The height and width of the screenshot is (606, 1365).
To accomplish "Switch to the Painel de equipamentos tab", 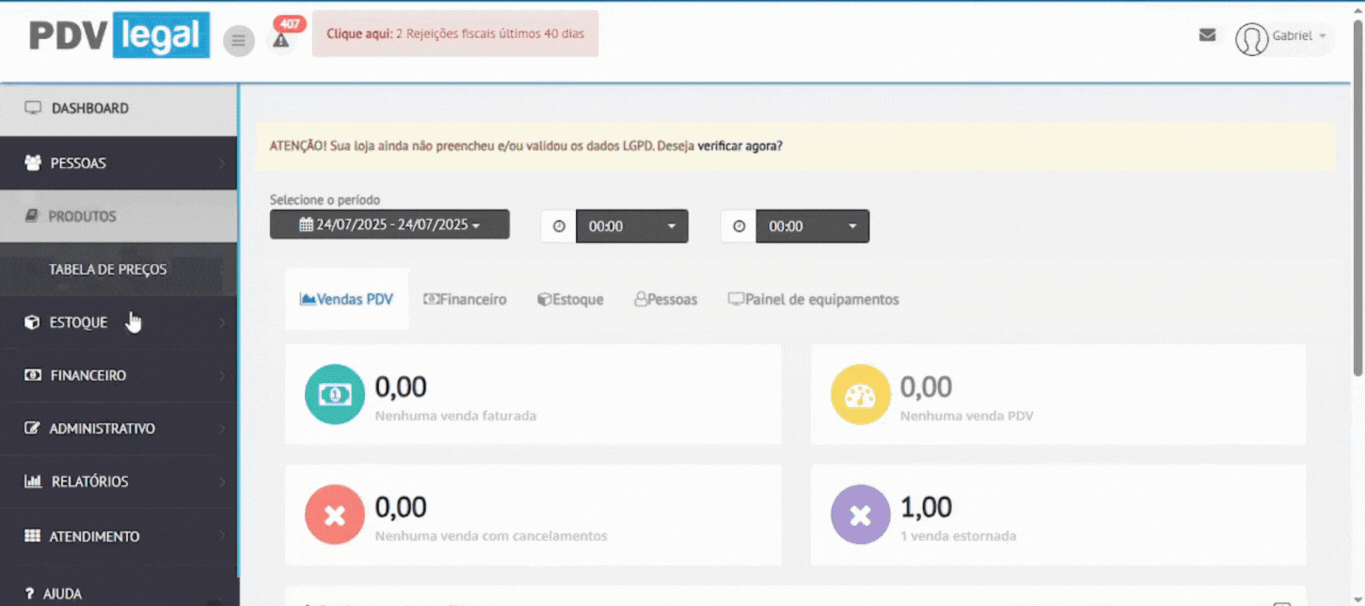I will point(813,299).
